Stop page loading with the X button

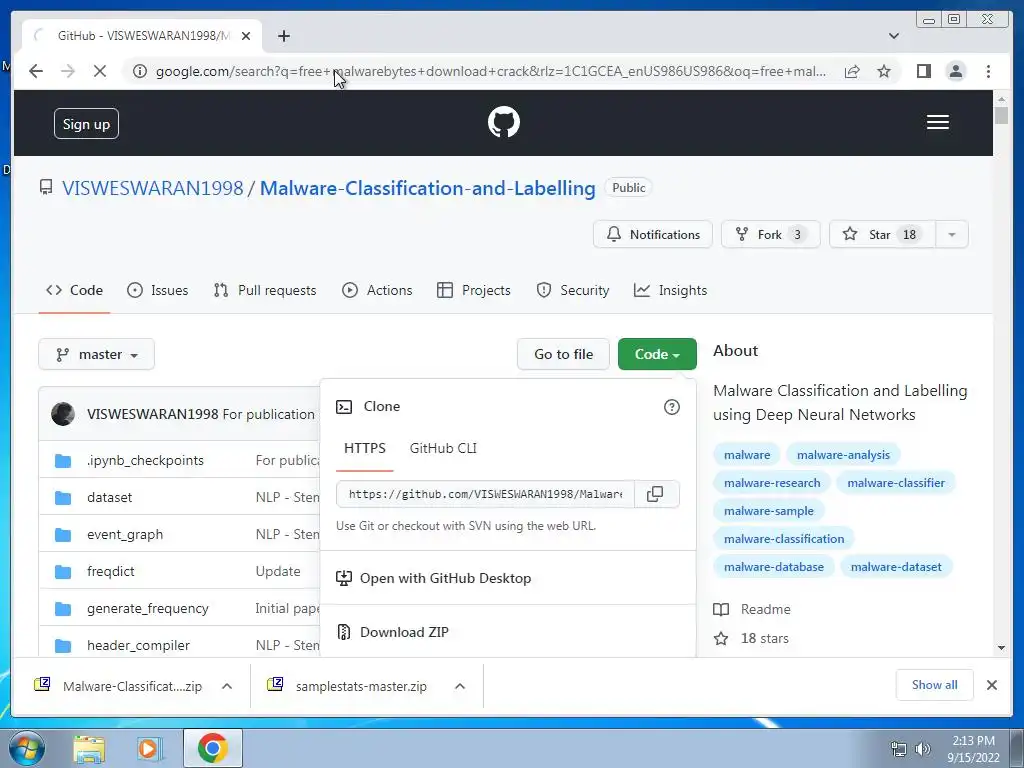pos(100,71)
